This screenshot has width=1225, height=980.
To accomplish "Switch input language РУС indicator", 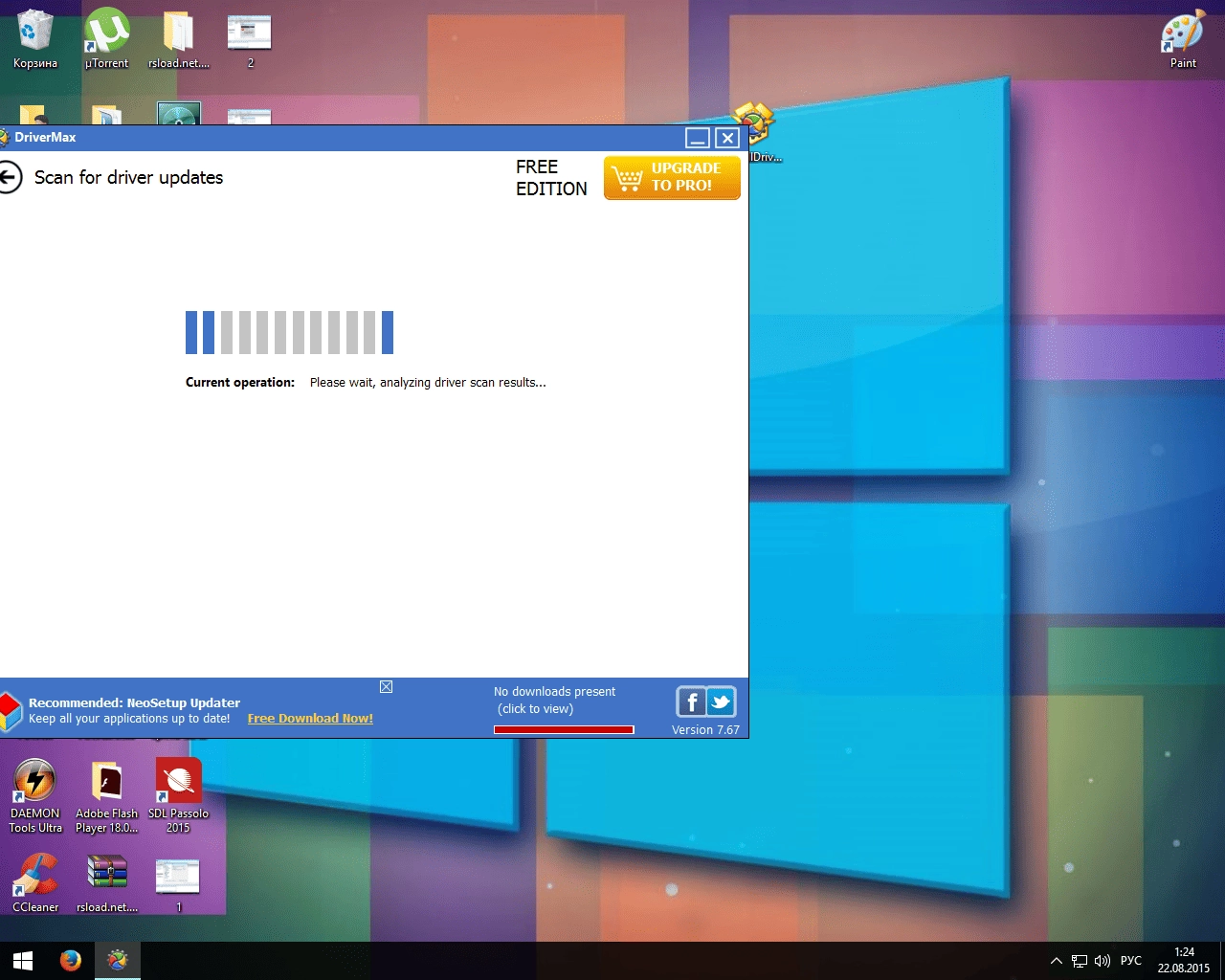I will tap(1131, 961).
